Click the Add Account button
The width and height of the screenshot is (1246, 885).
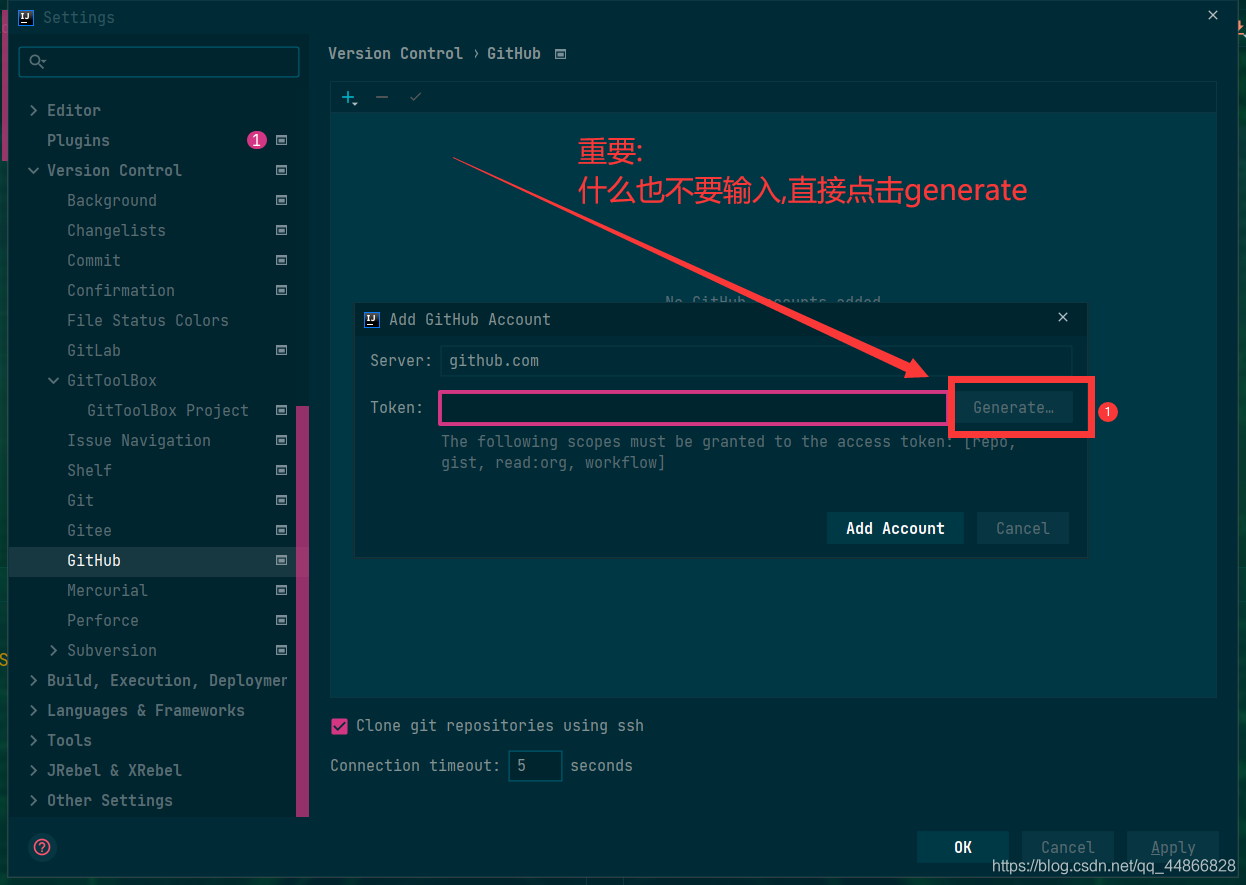(895, 528)
